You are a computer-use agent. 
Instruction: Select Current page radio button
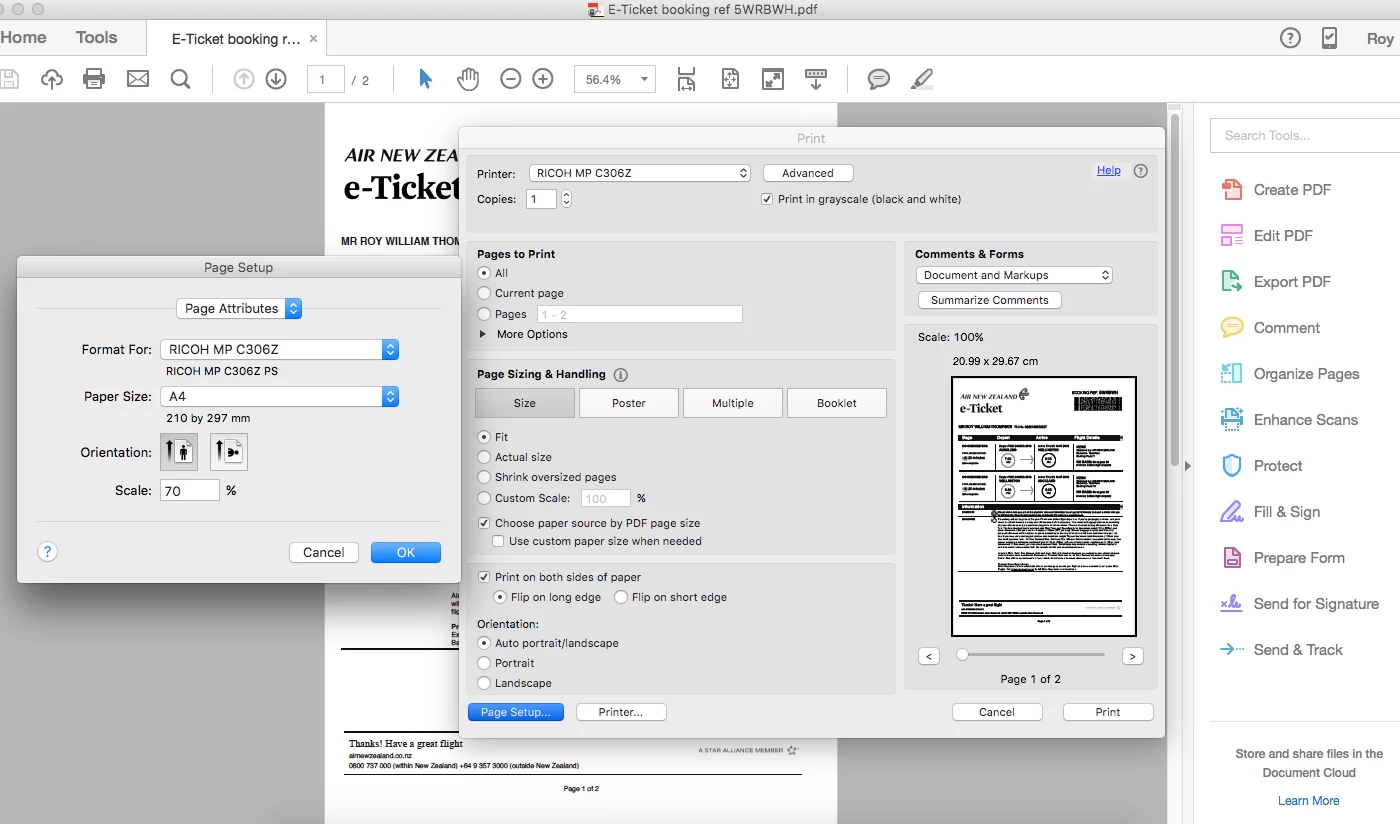(x=484, y=293)
